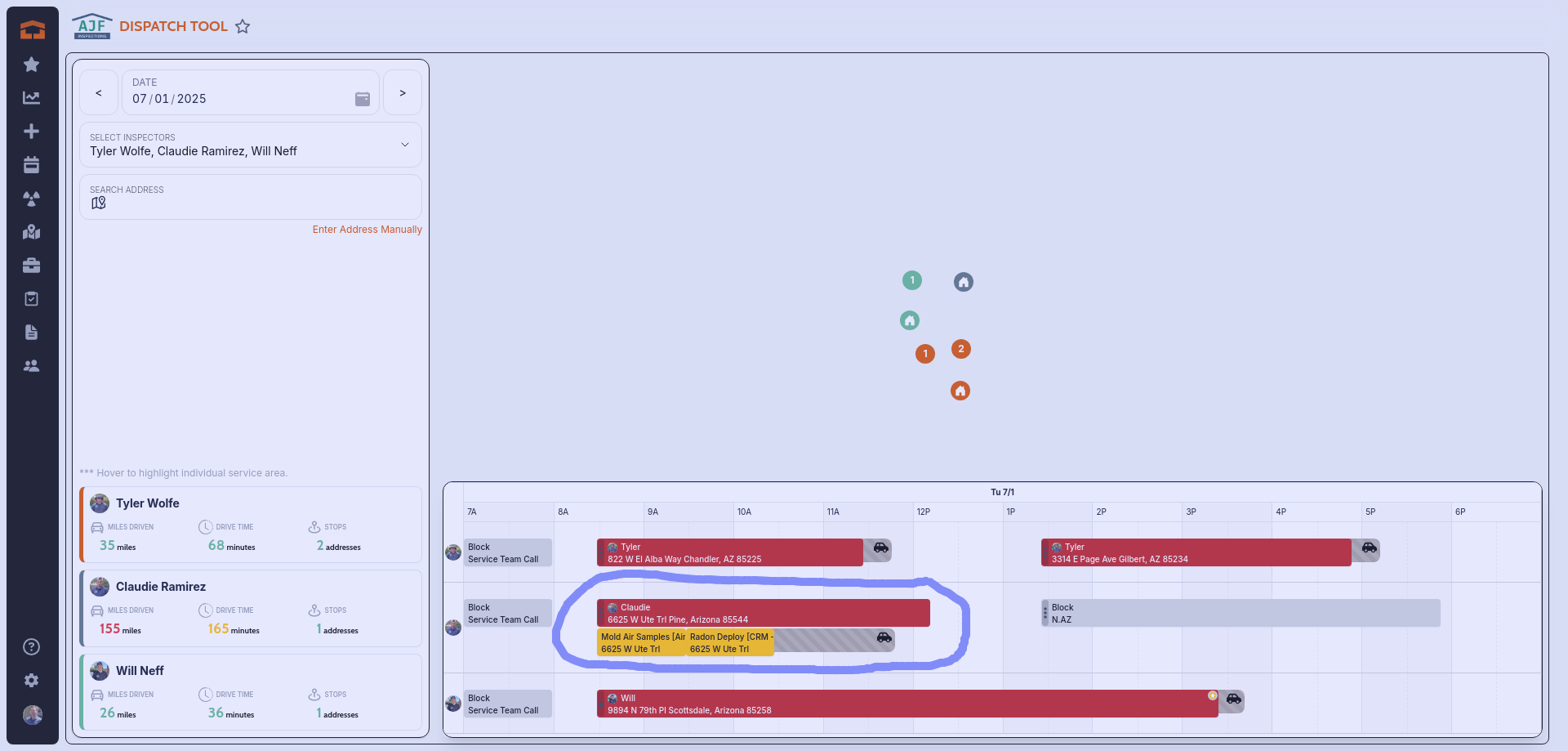Screen dimensions: 1568x751
Task: Open the help question mark icon
Action: (x=32, y=647)
